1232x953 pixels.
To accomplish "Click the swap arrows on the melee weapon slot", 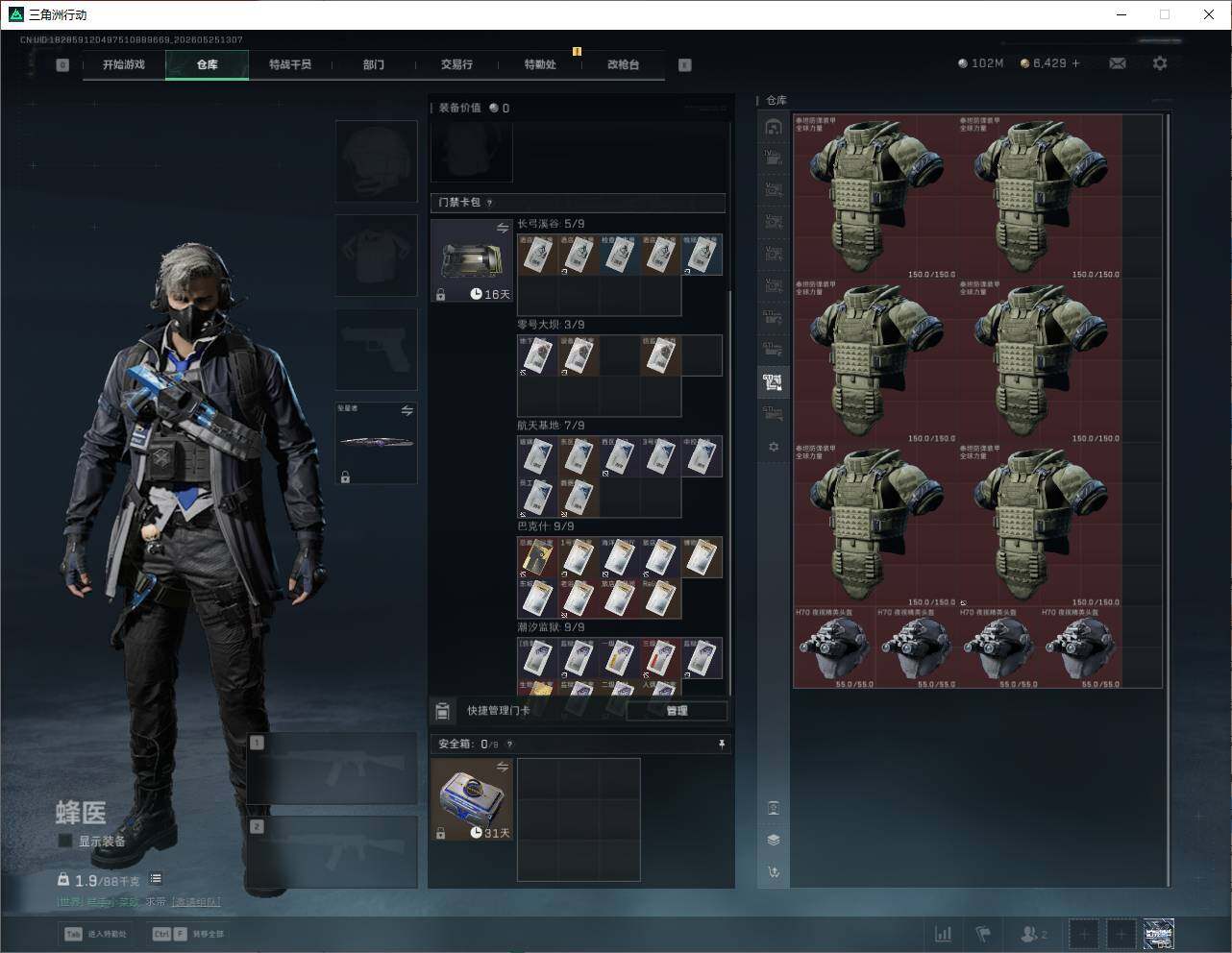I will 407,411.
